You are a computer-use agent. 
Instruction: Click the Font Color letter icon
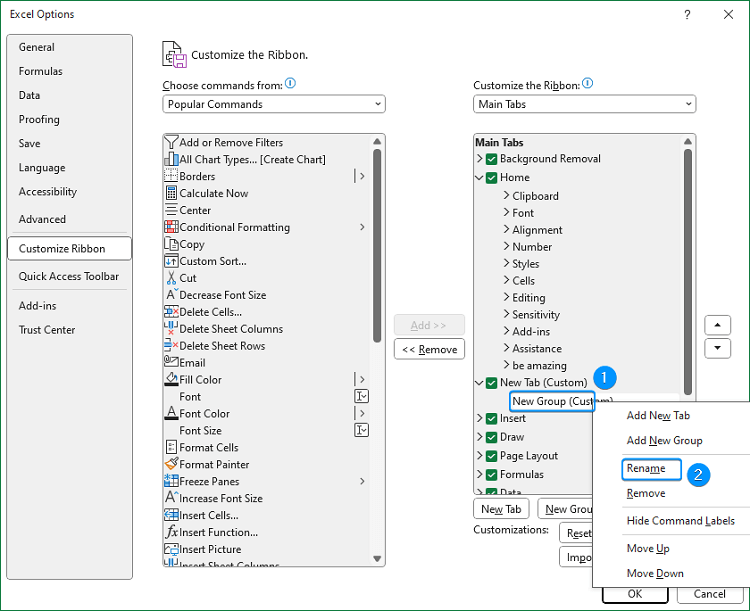coord(171,413)
